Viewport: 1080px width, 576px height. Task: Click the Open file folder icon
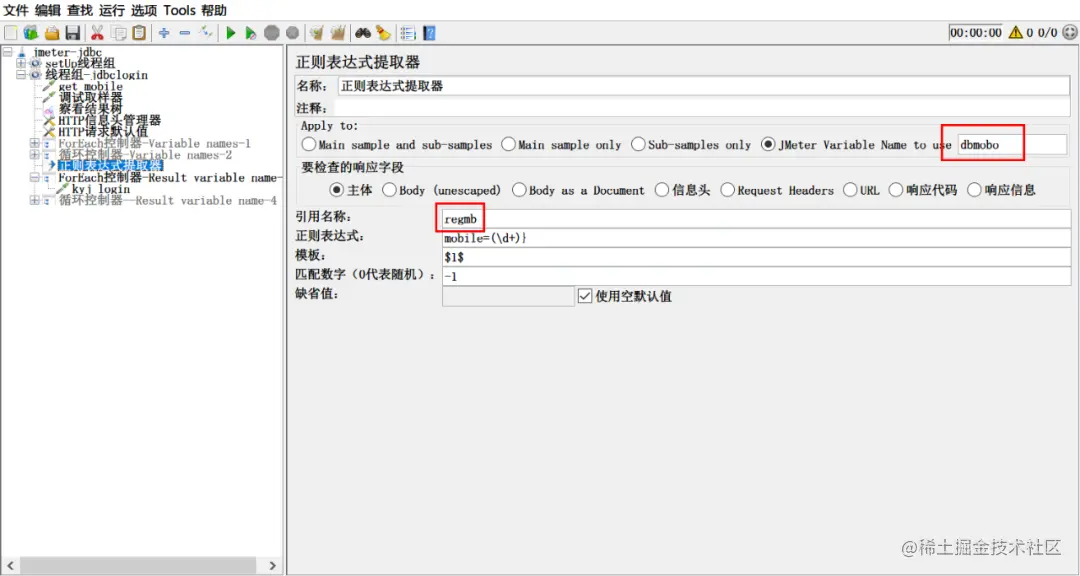[x=52, y=32]
